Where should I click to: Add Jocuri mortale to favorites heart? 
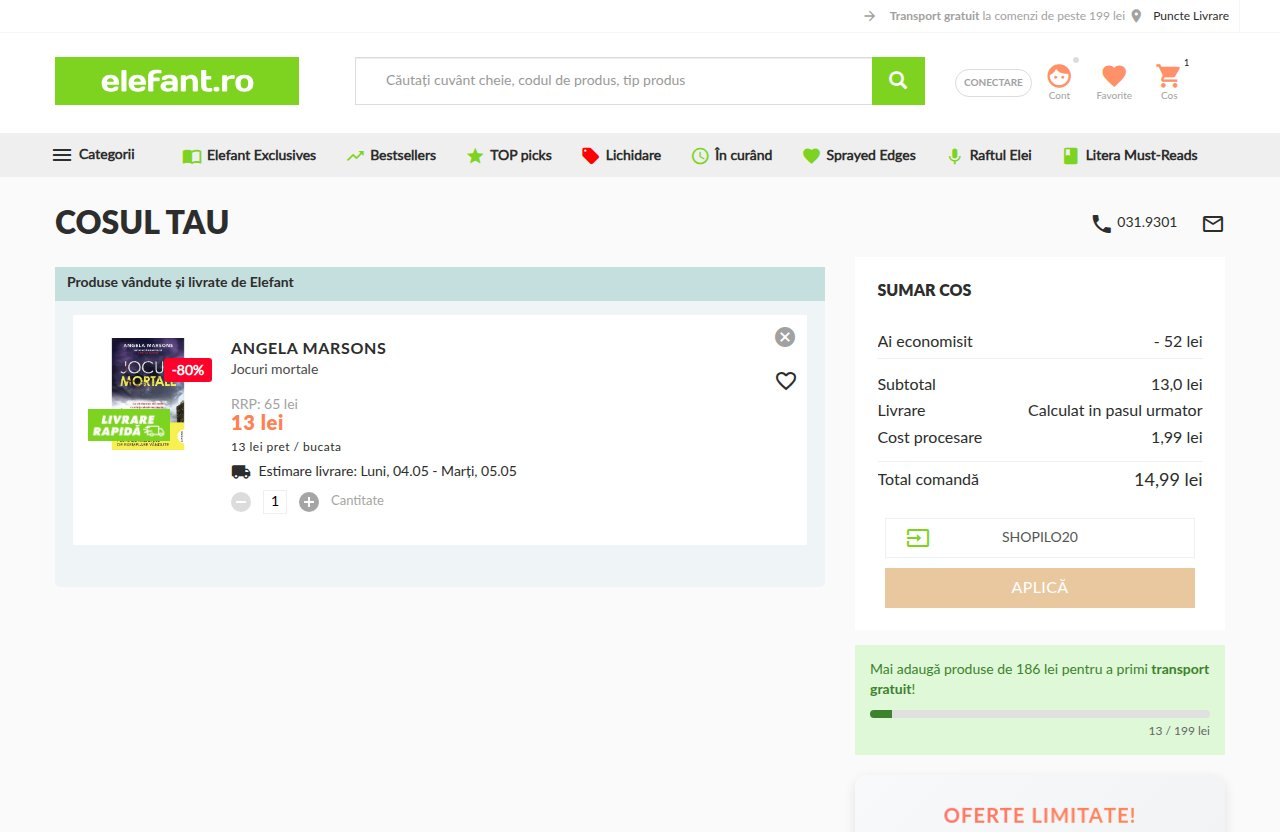(786, 381)
